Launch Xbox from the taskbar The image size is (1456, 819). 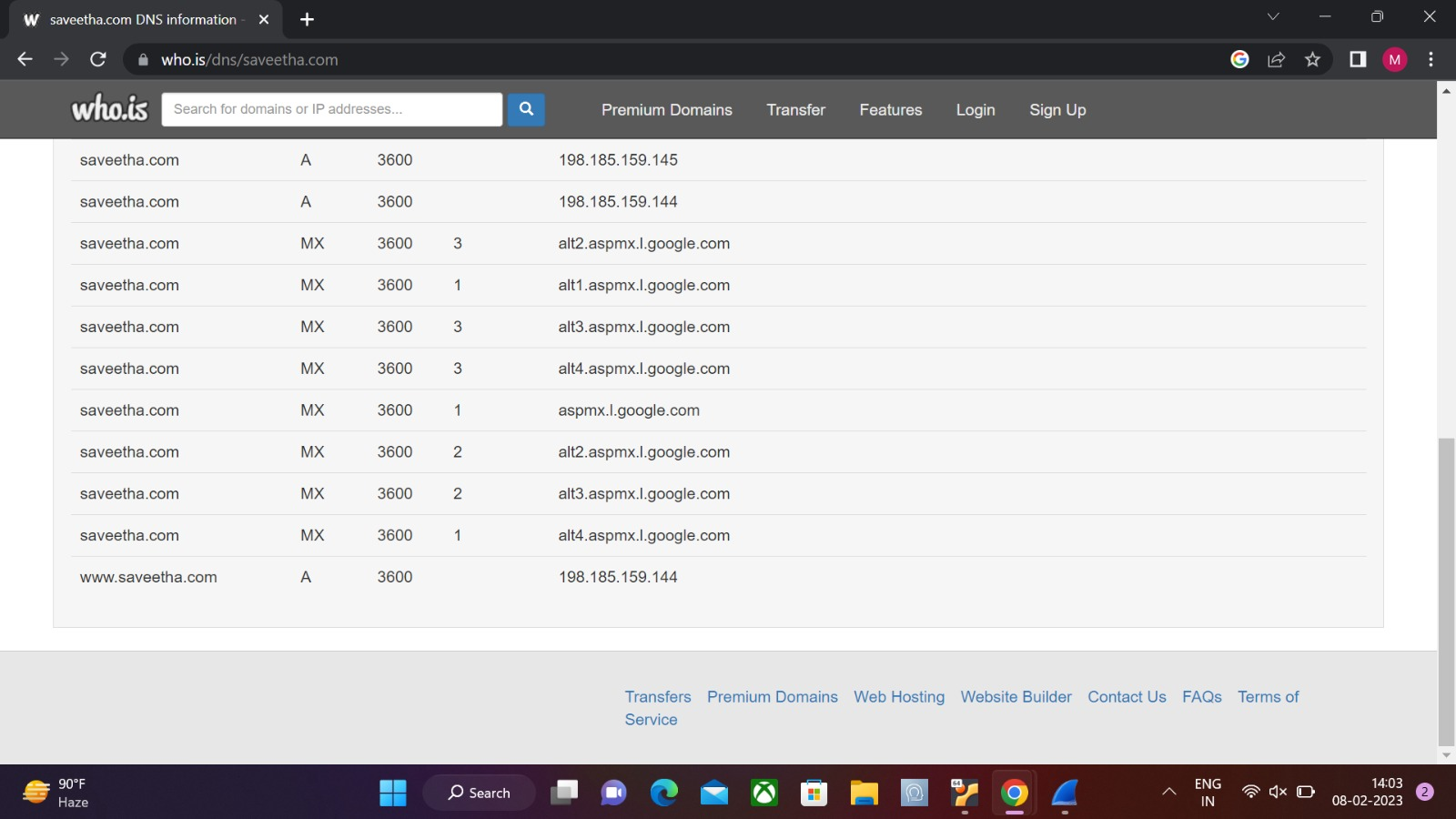pyautogui.click(x=764, y=793)
